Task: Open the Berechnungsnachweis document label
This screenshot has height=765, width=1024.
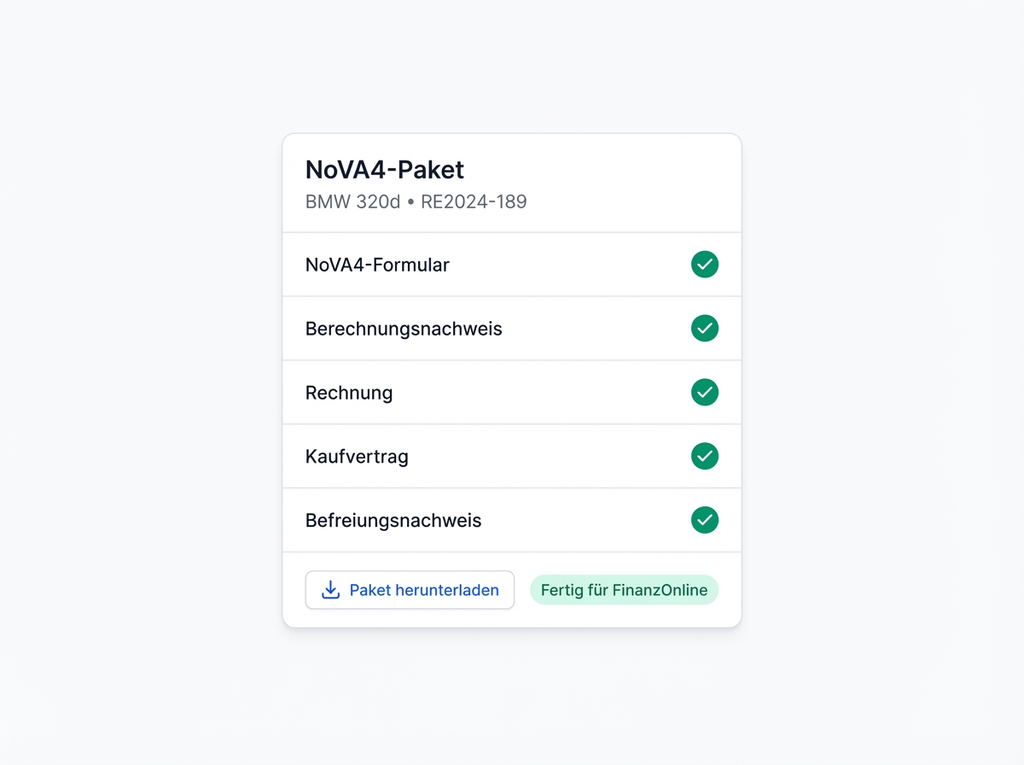Action: pos(403,329)
